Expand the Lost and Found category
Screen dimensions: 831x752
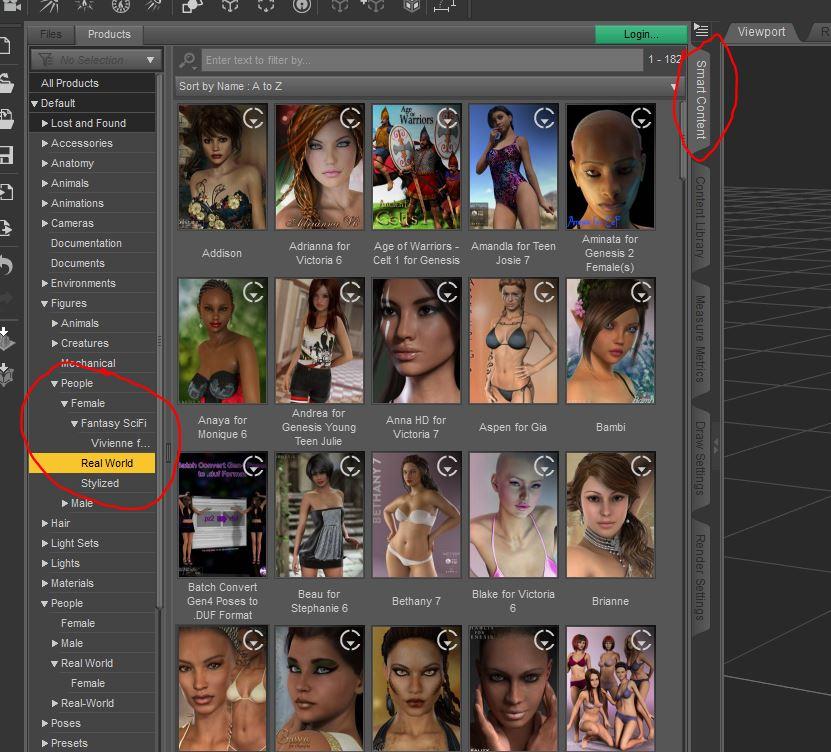click(45, 123)
